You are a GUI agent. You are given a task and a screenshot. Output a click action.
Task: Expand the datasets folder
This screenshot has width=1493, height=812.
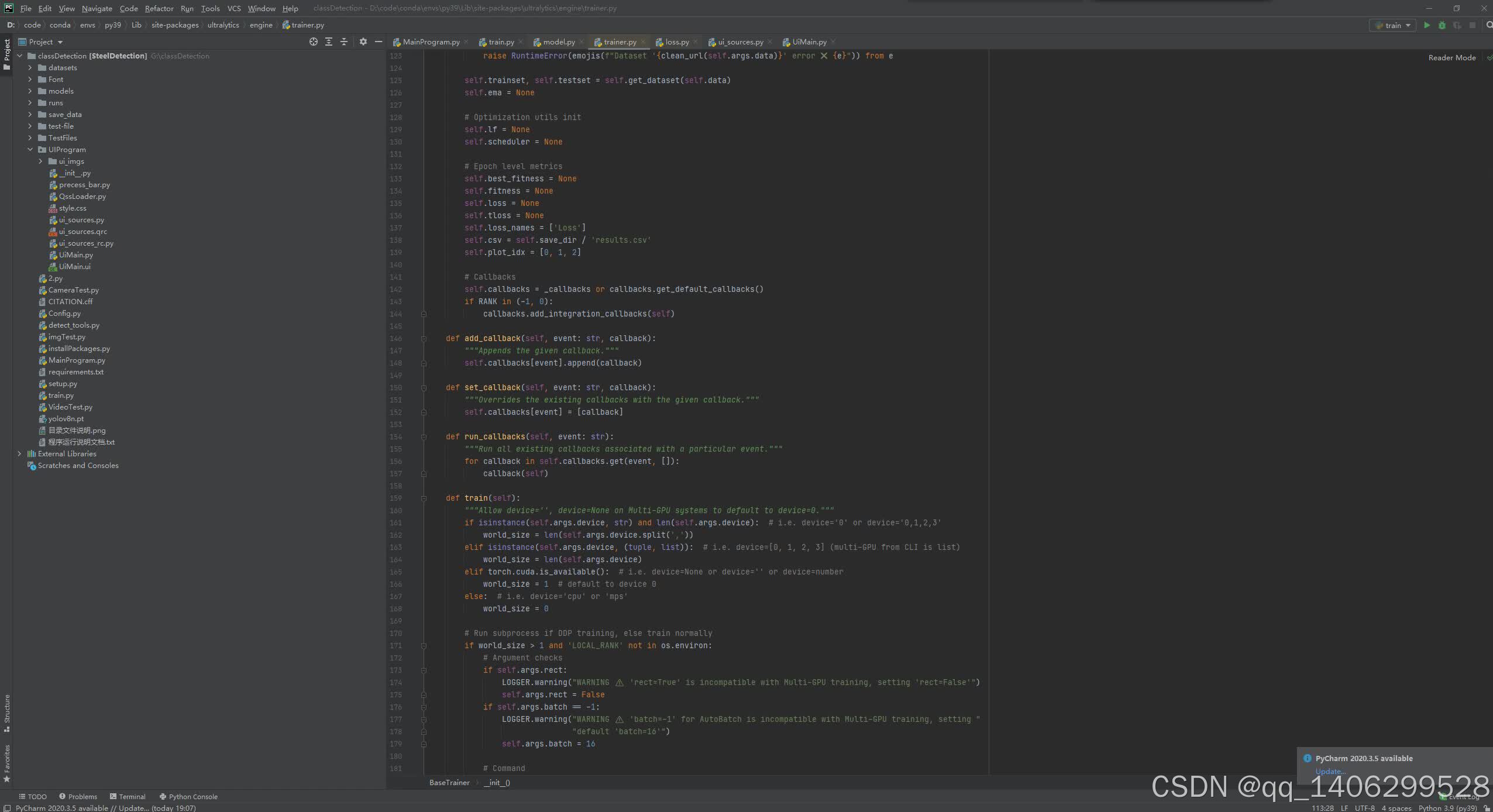pyautogui.click(x=30, y=68)
